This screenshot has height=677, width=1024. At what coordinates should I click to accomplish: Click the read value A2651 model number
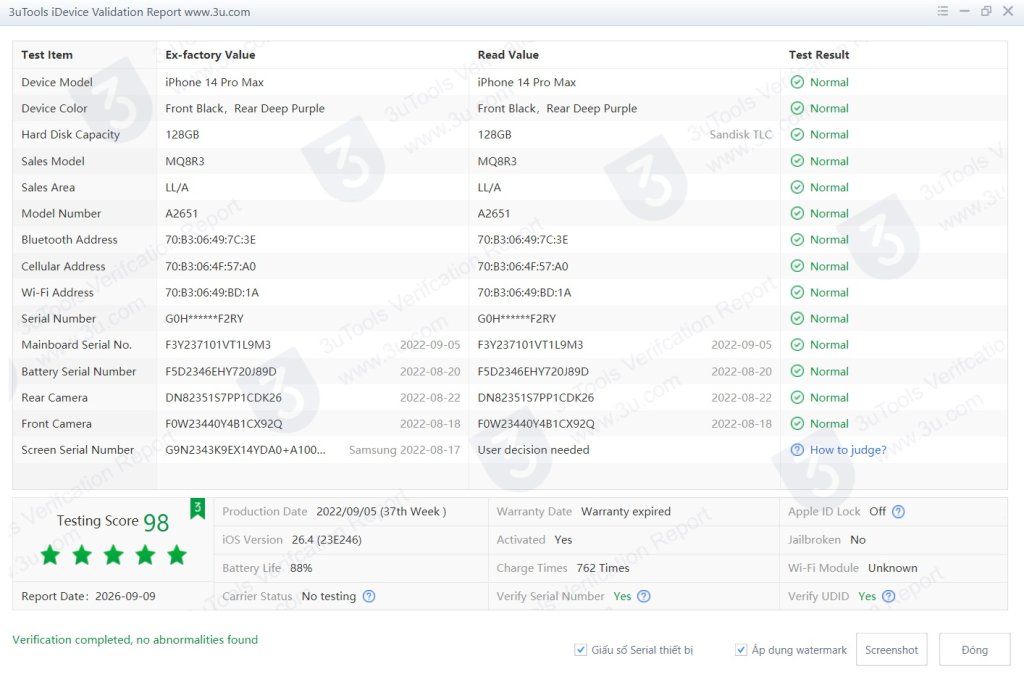[494, 213]
